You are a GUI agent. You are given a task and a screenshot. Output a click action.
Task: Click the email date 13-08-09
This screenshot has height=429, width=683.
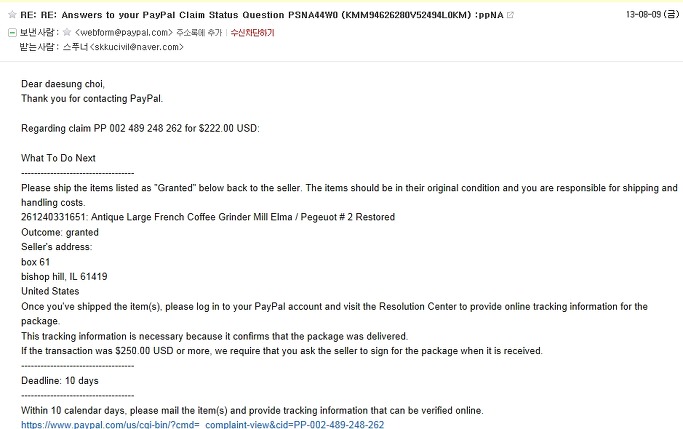643,14
